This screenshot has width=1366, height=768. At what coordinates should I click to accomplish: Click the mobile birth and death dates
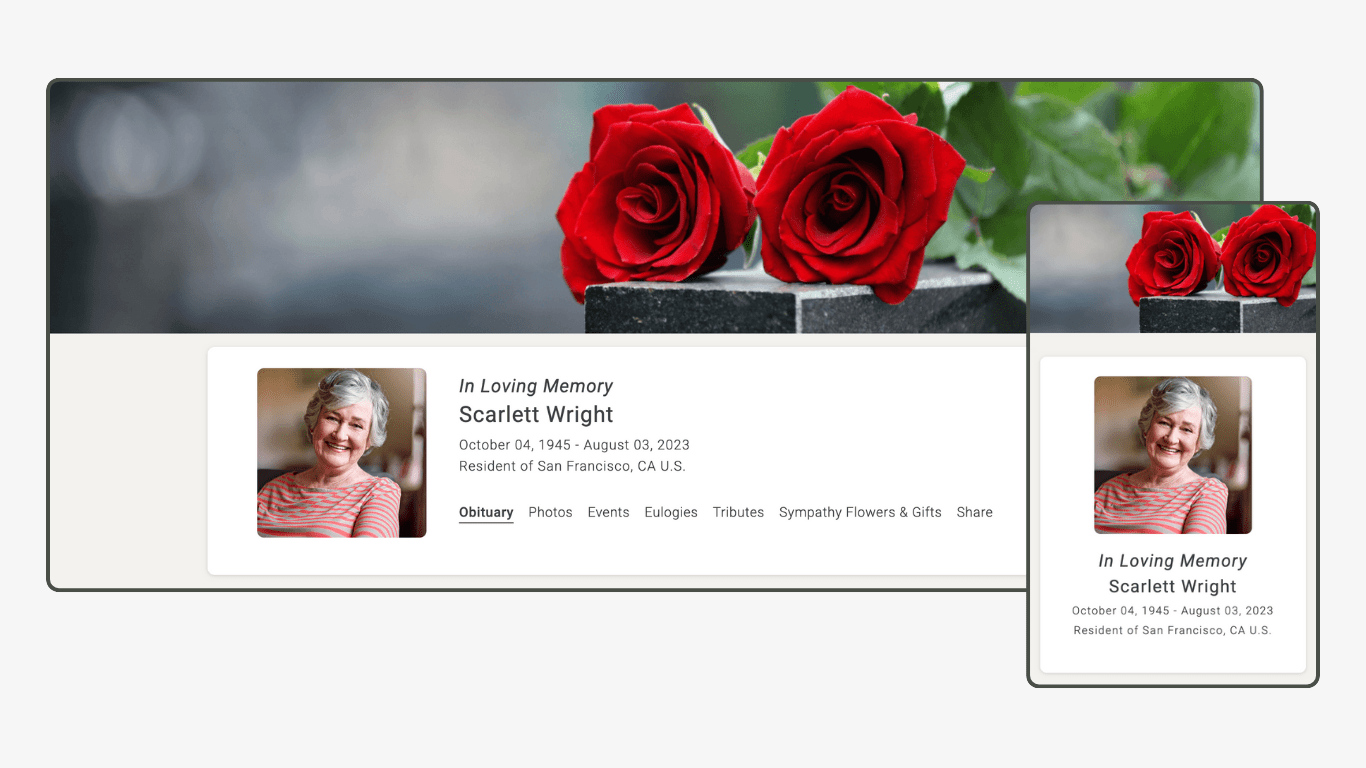pos(1172,610)
